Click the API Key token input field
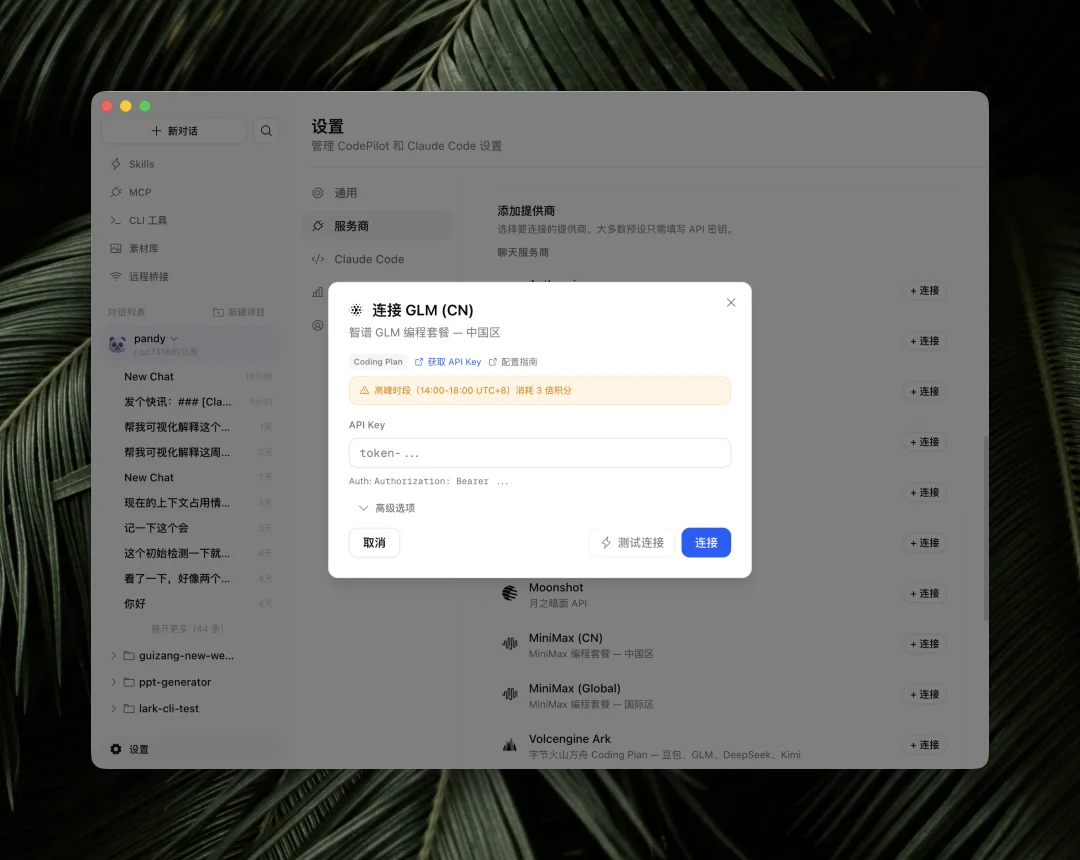 [x=540, y=452]
